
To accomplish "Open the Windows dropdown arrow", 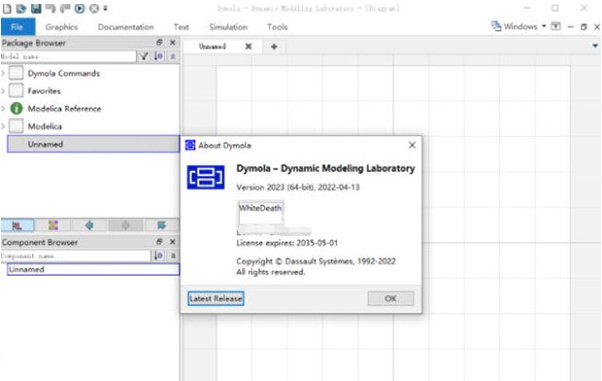I will pyautogui.click(x=544, y=26).
